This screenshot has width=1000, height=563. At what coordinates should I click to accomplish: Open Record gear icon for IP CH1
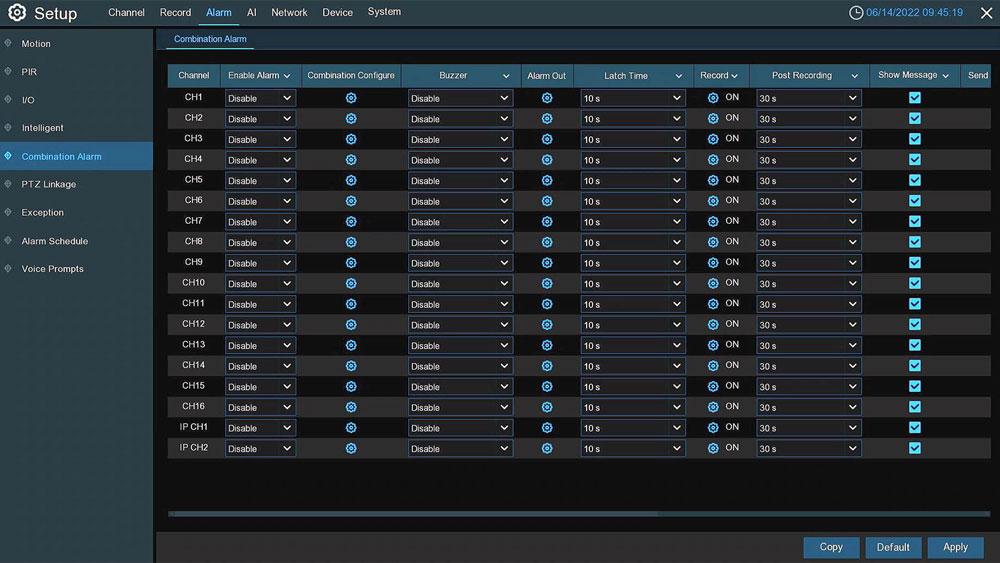click(x=713, y=428)
